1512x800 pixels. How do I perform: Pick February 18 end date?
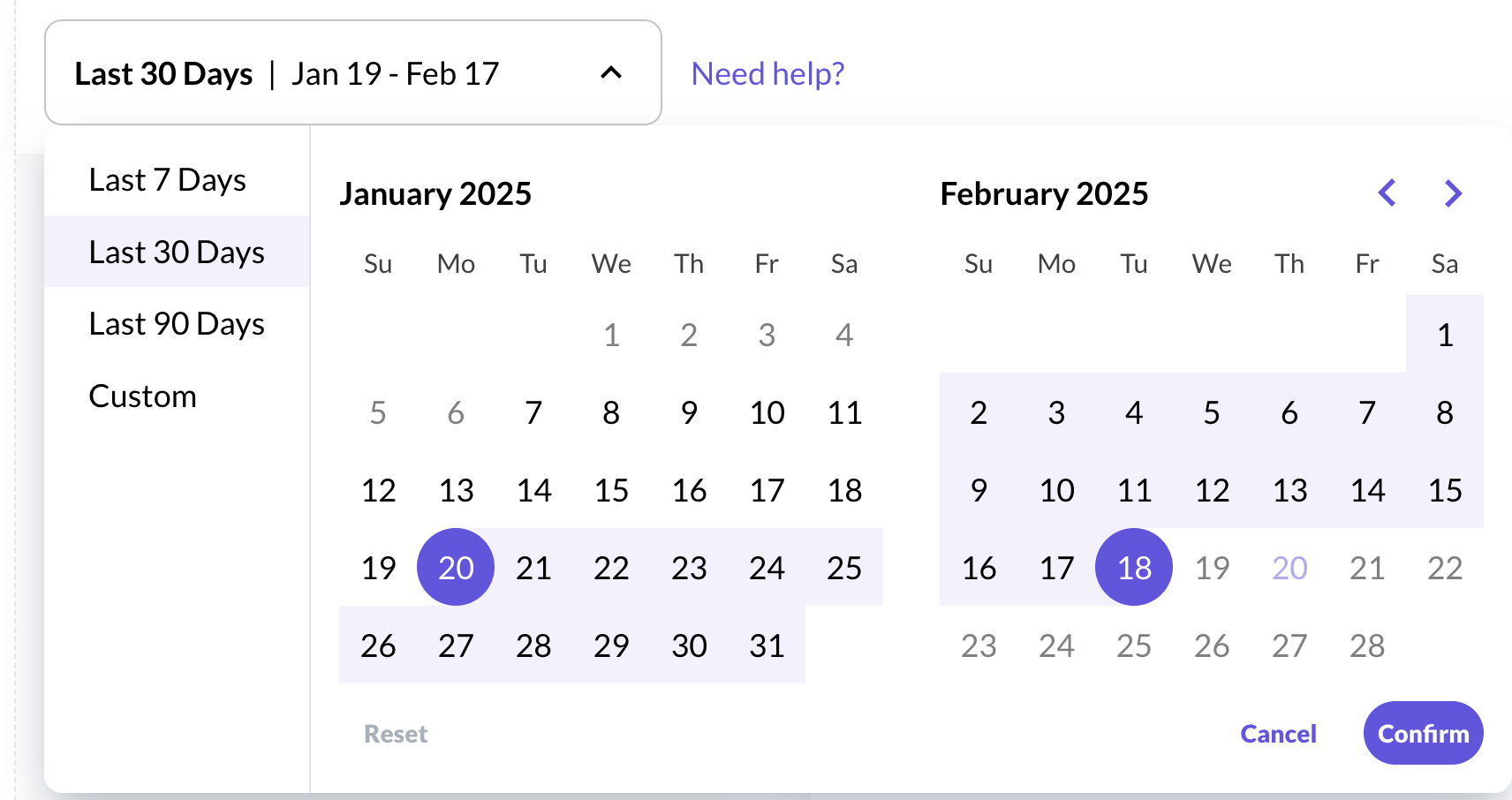(x=1134, y=568)
